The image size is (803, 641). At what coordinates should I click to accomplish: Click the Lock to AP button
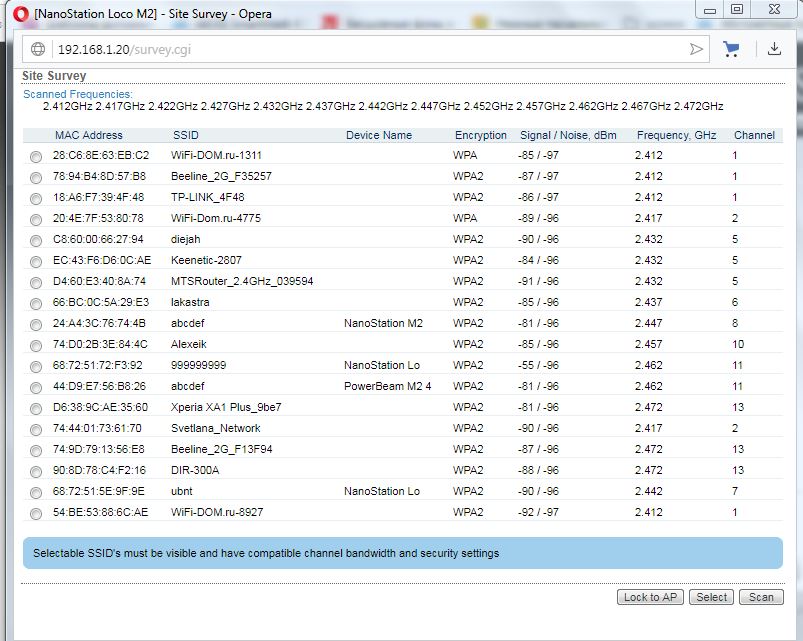[650, 597]
